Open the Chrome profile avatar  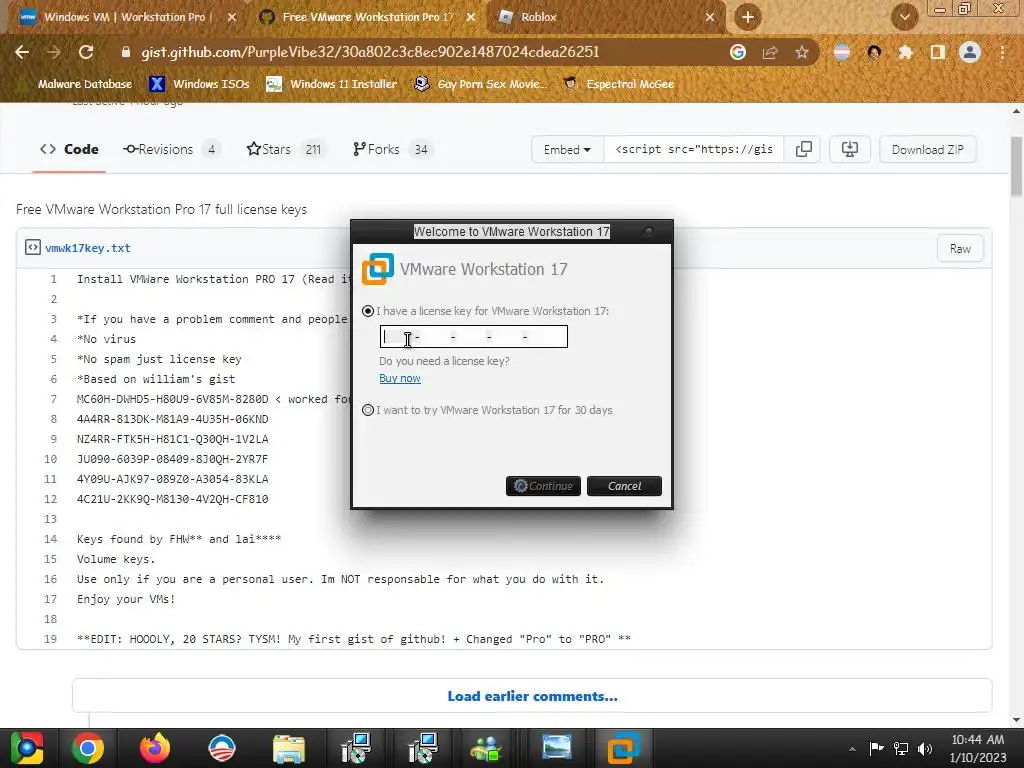pos(970,52)
